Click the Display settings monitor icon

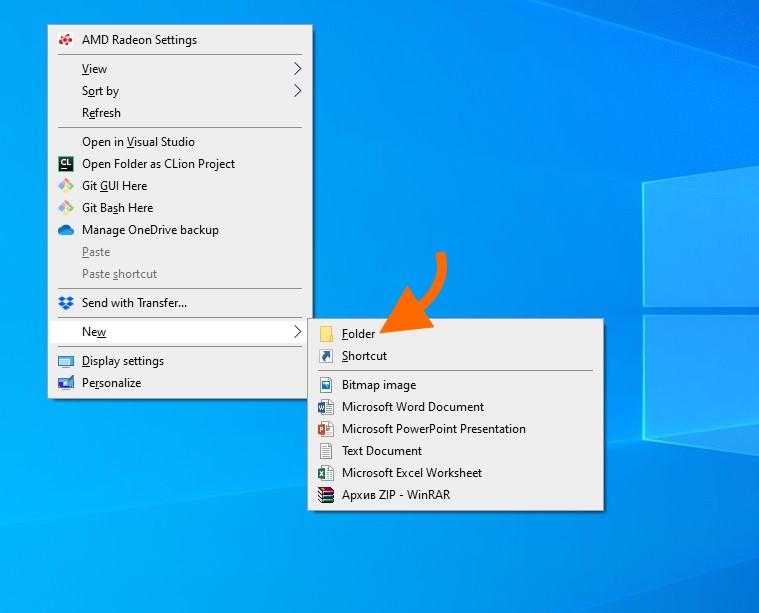pos(65,361)
